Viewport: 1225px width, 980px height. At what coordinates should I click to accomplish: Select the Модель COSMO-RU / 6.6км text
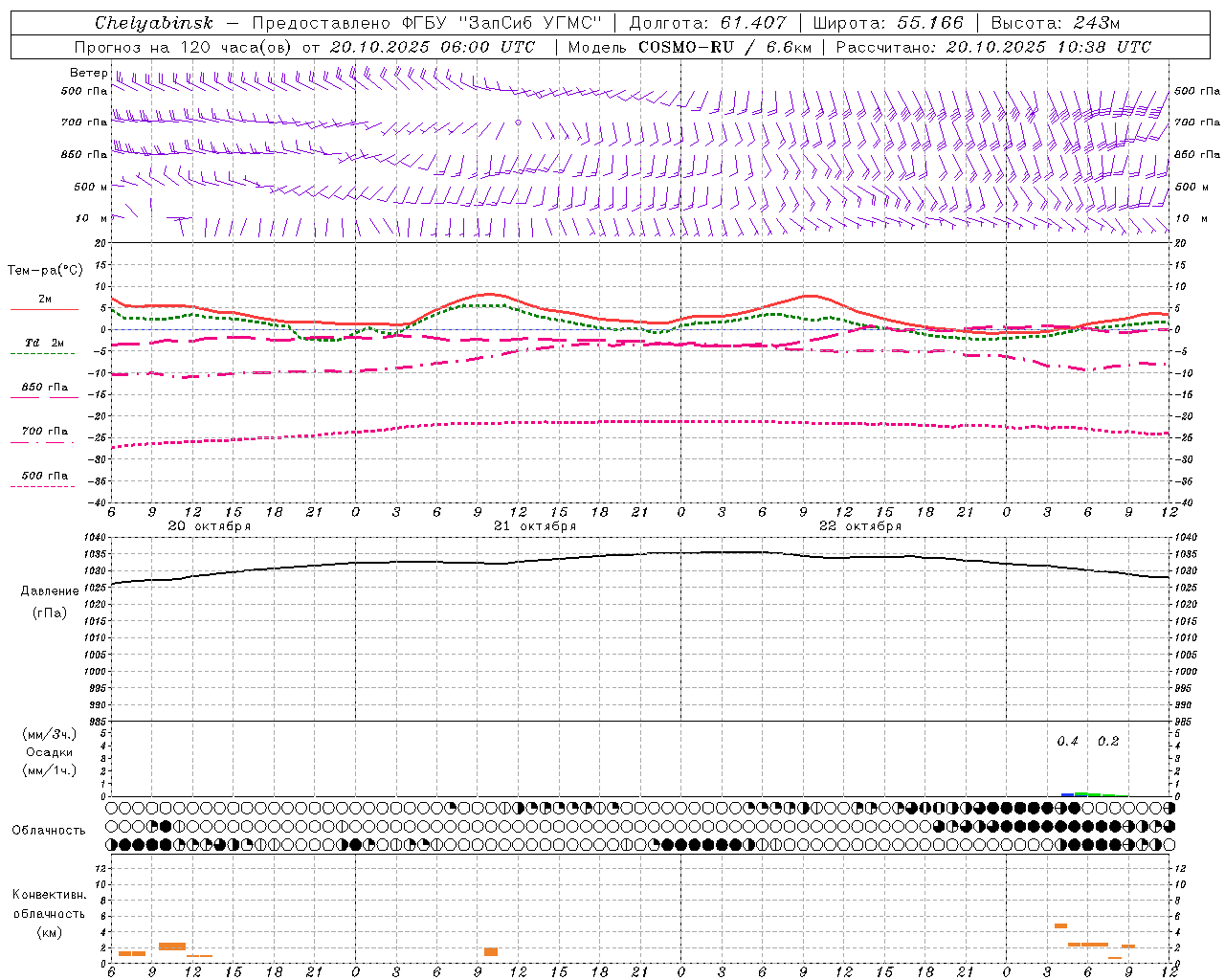pyautogui.click(x=689, y=47)
